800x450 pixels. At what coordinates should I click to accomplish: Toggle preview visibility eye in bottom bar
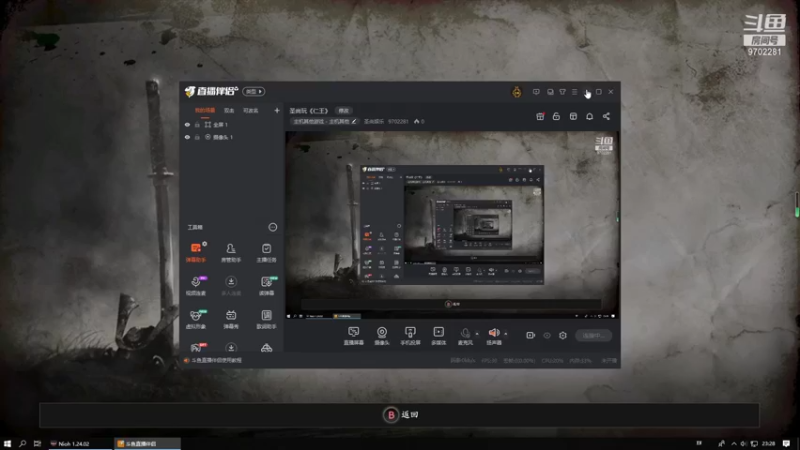[x=547, y=335]
